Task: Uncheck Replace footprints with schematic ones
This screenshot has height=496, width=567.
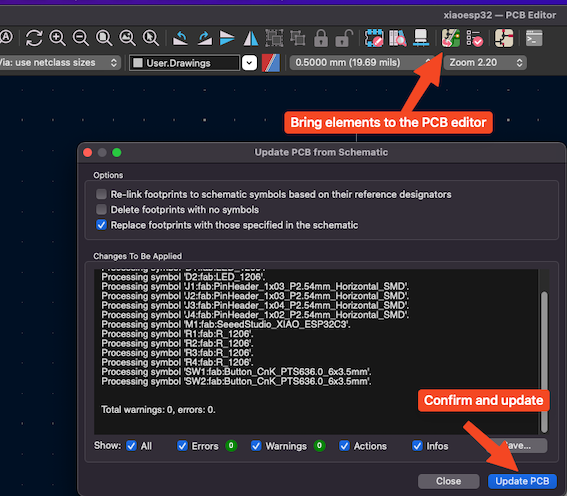Action: pyautogui.click(x=102, y=225)
